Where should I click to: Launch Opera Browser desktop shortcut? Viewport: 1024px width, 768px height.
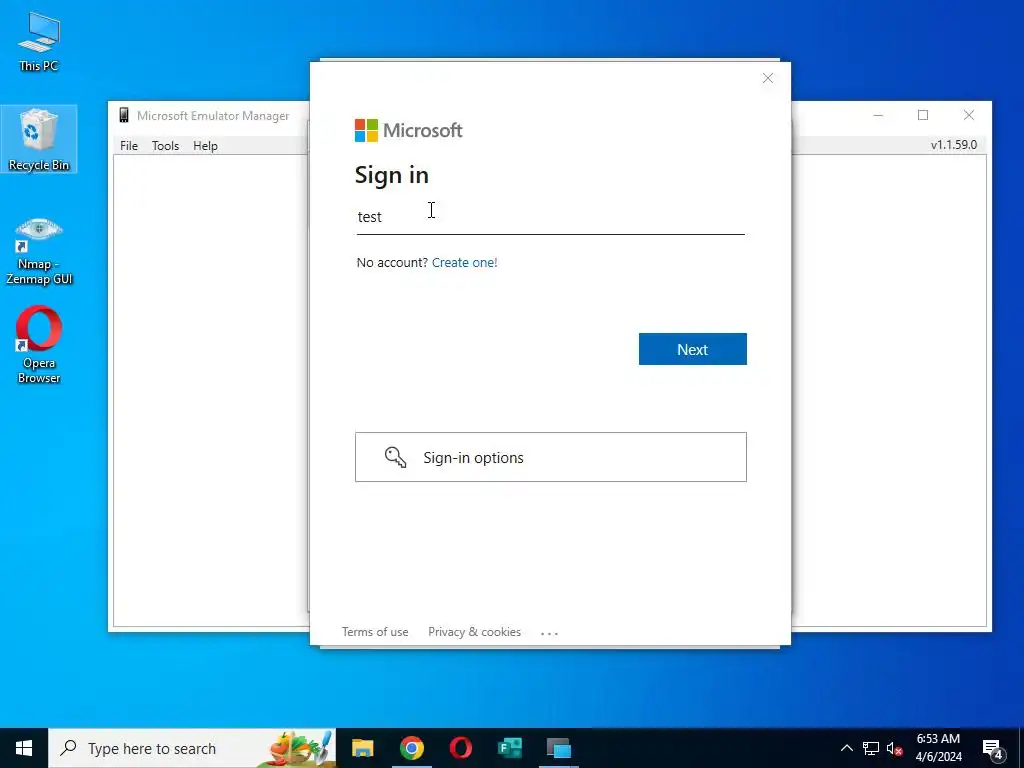tap(39, 345)
